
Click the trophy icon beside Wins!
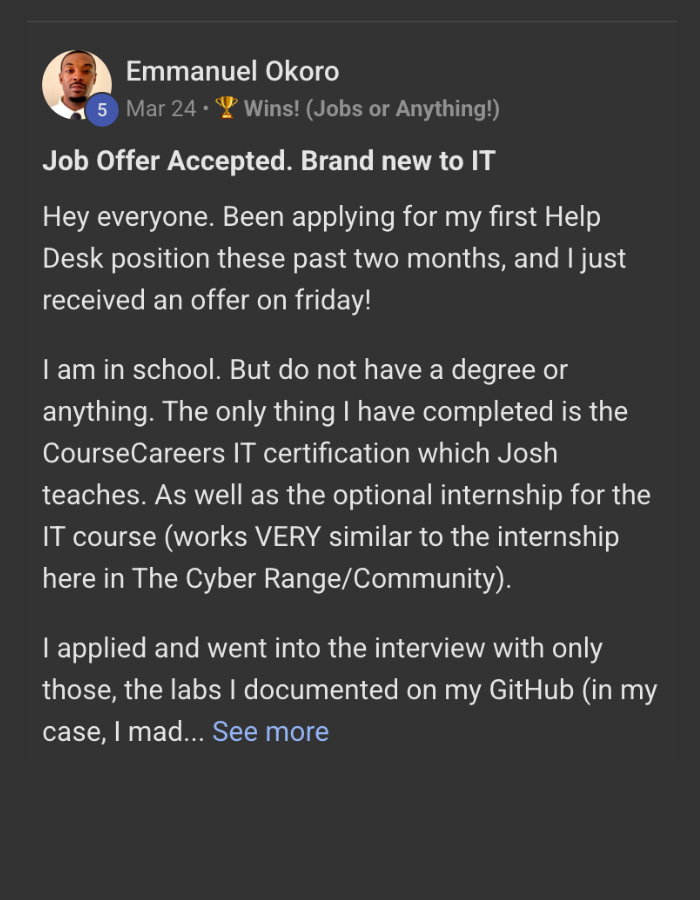point(226,108)
